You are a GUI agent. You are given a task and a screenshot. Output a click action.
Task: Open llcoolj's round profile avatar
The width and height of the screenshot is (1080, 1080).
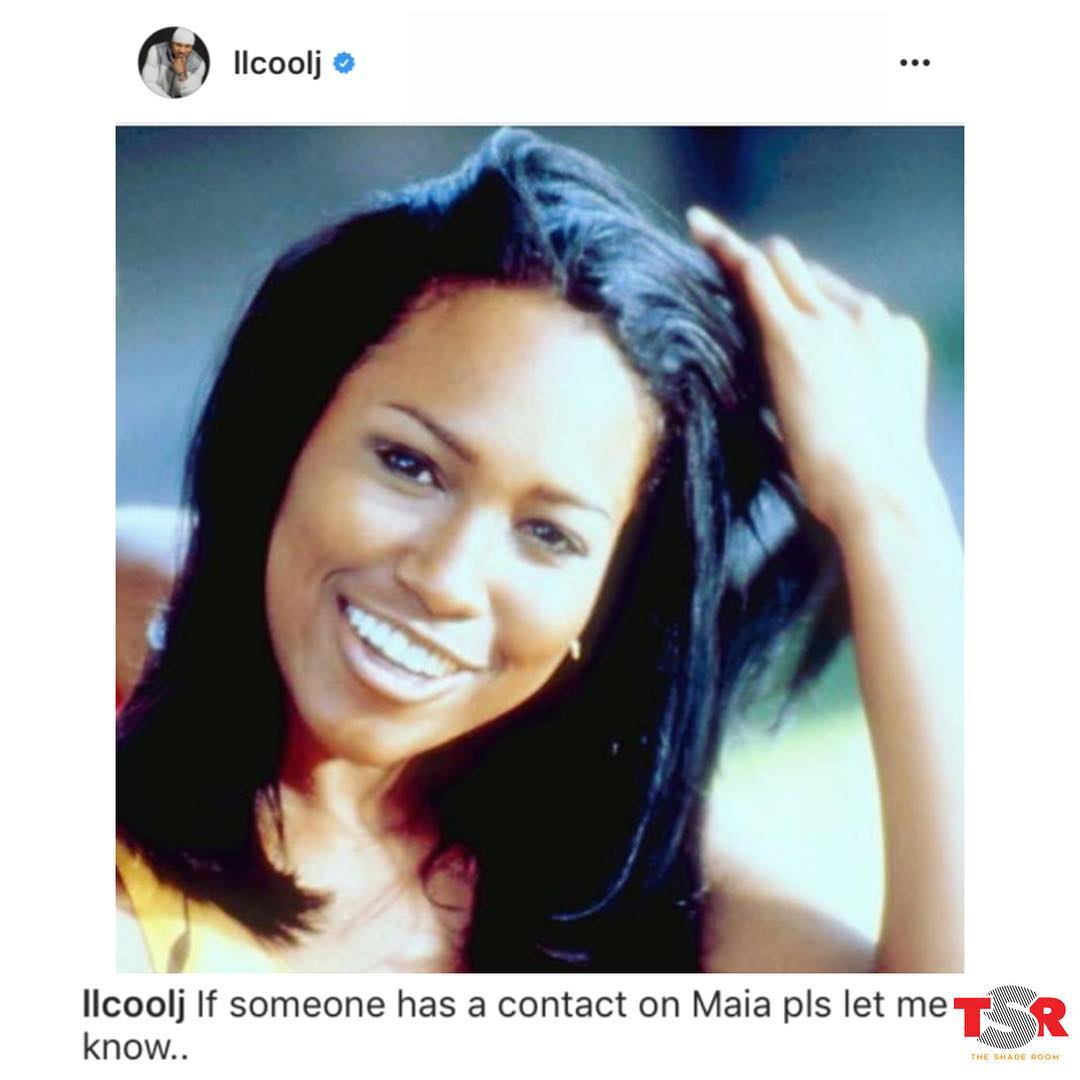click(x=174, y=63)
